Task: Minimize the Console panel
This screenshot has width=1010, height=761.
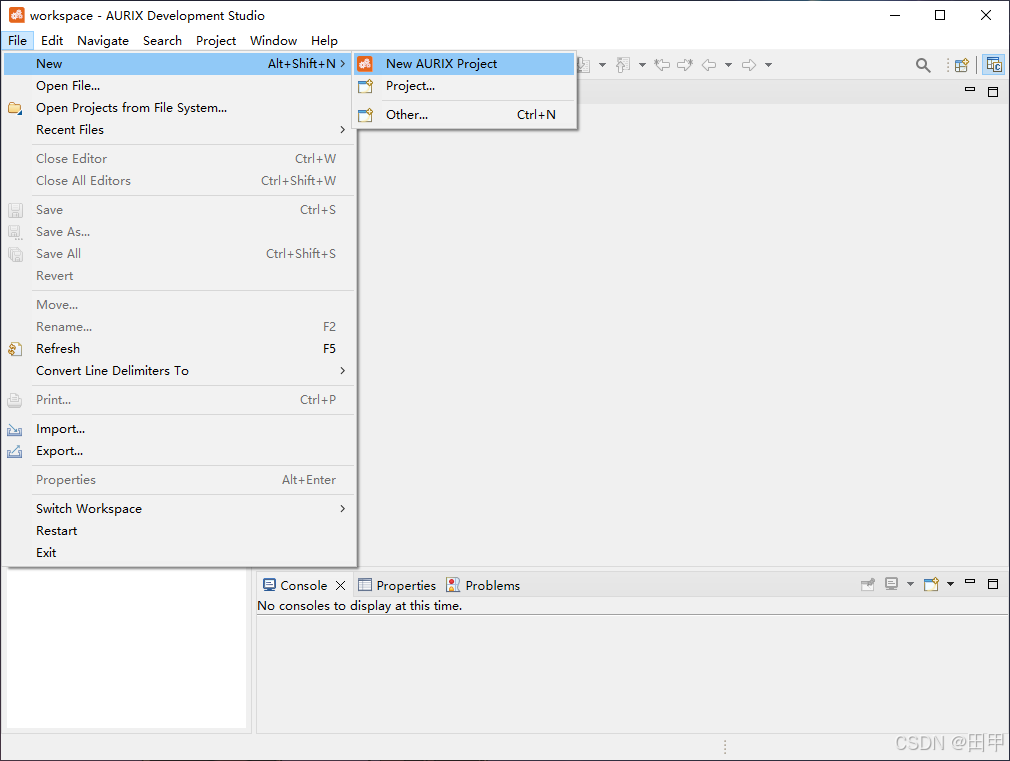Action: [x=970, y=582]
